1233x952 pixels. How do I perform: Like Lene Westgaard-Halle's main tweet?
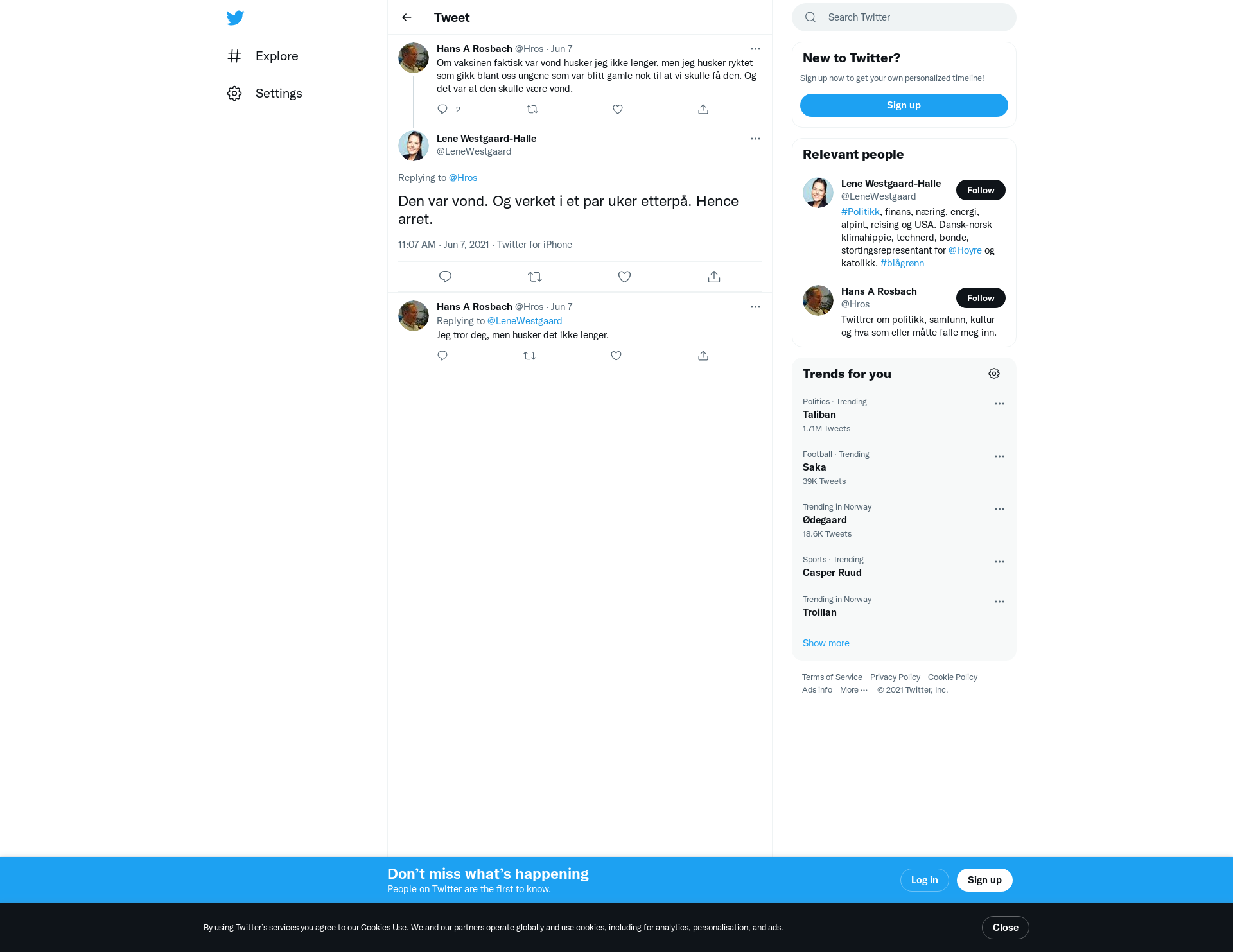[x=624, y=277]
